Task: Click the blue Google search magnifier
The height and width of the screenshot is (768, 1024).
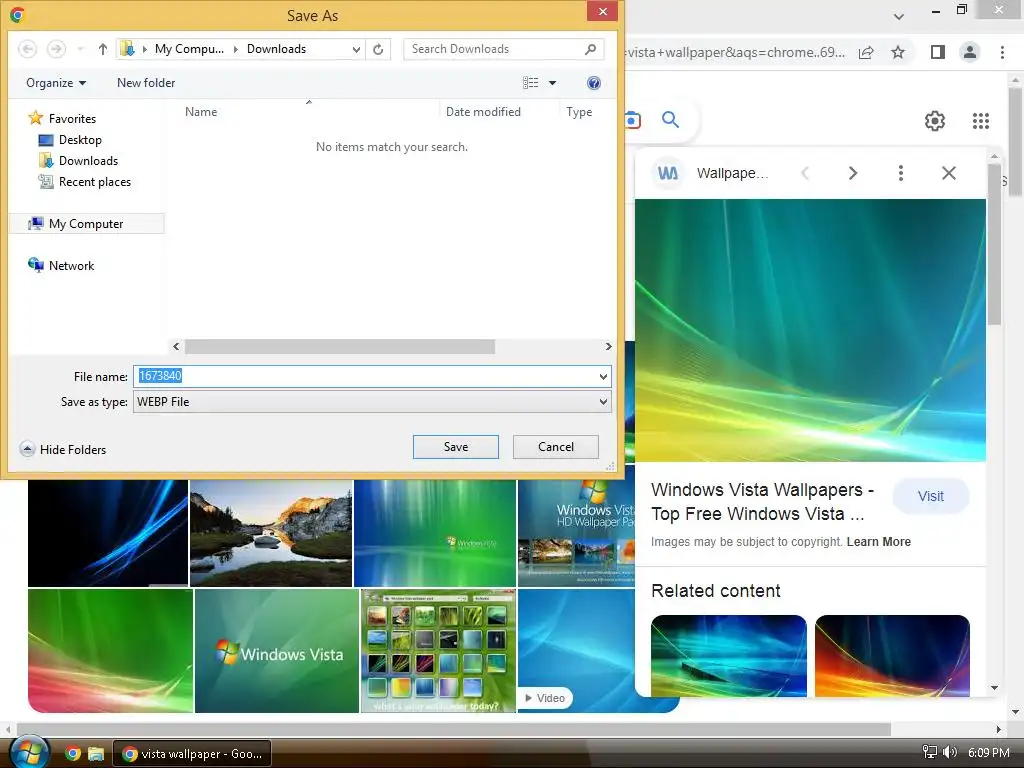Action: (670, 120)
